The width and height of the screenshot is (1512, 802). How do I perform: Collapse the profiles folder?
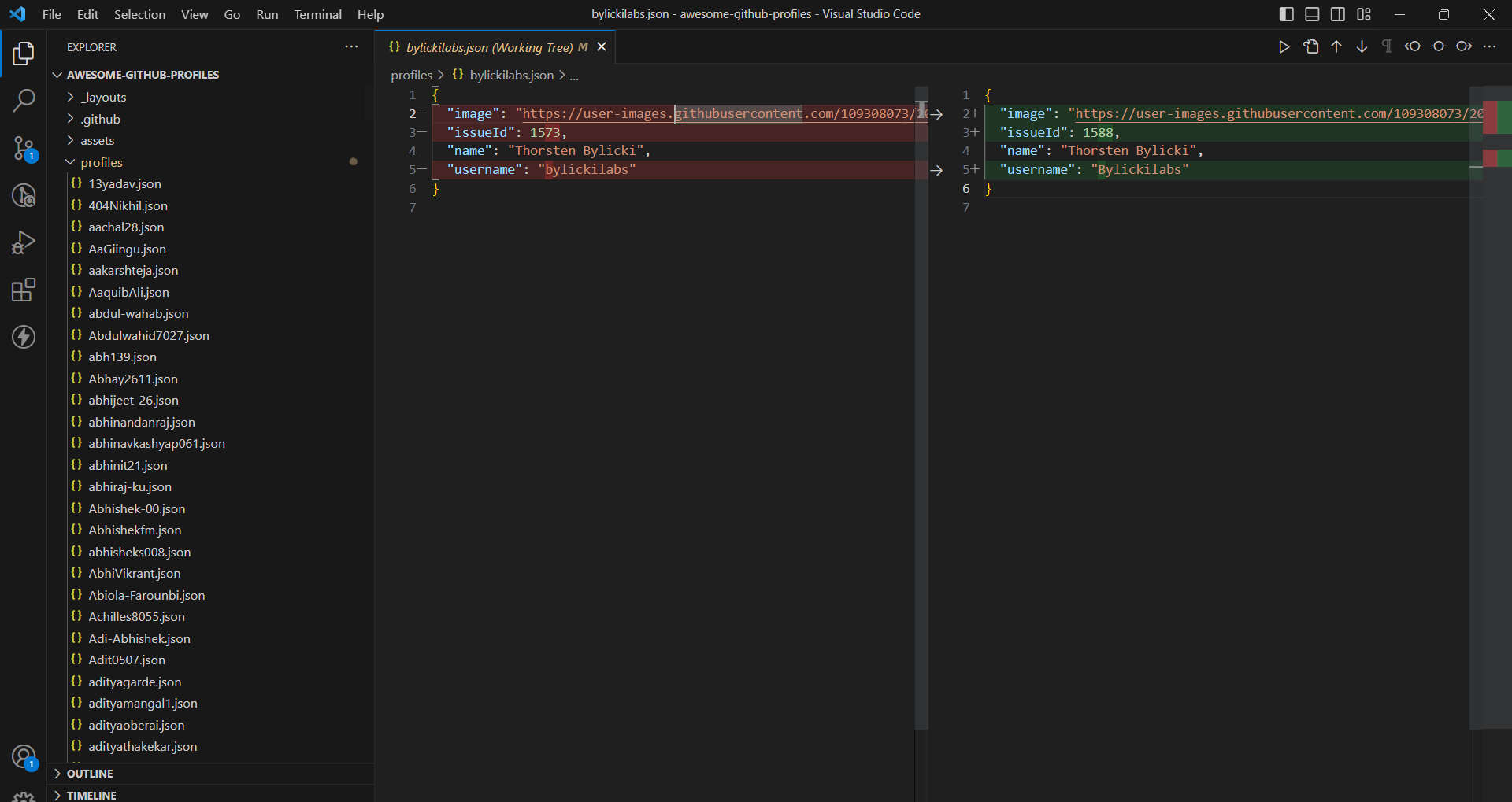[x=101, y=162]
